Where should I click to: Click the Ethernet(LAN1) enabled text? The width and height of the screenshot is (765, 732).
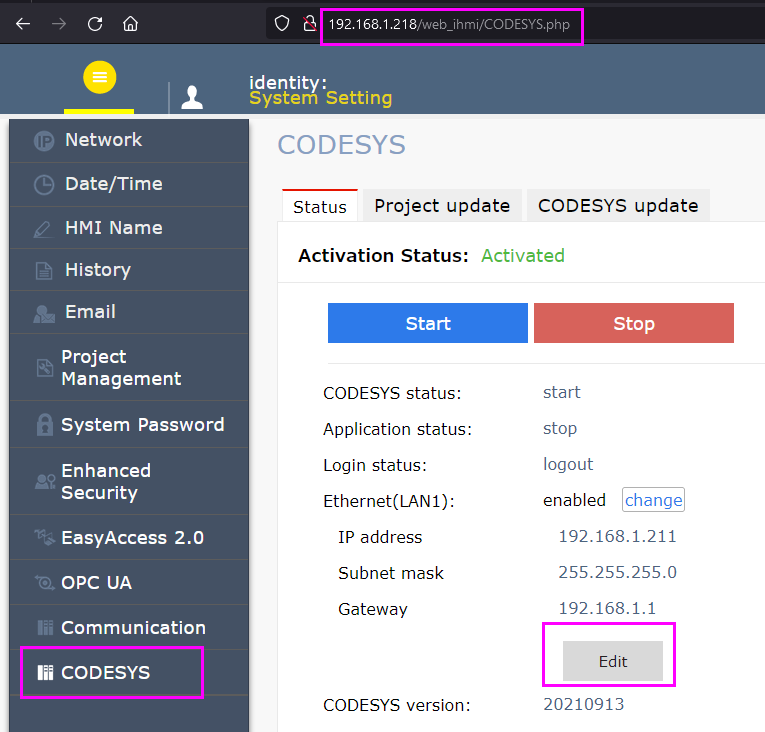575,500
